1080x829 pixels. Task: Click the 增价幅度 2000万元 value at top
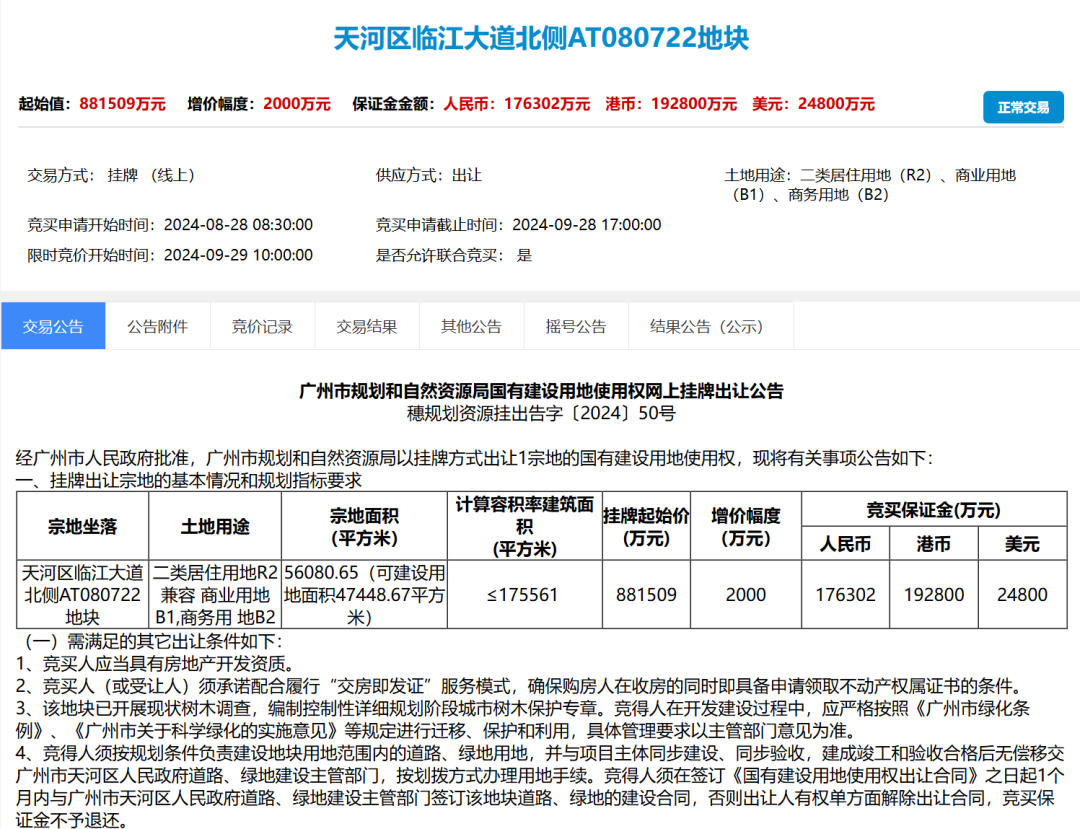[297, 104]
